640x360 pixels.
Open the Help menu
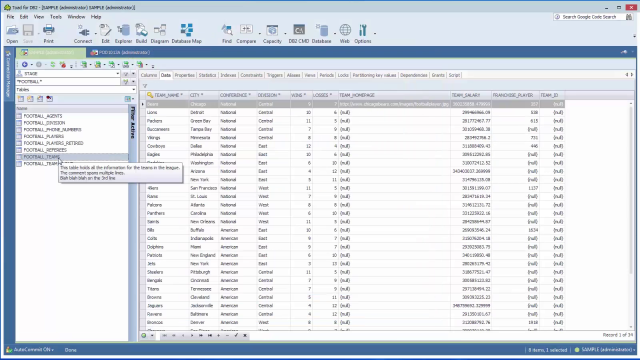[96, 17]
